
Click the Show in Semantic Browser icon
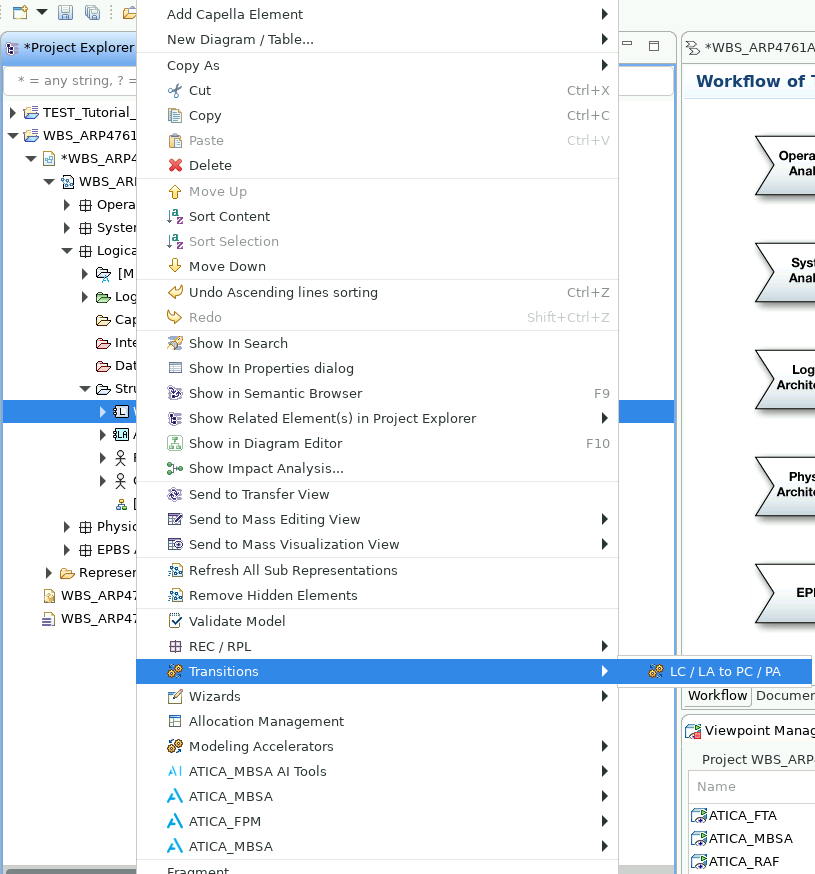175,394
